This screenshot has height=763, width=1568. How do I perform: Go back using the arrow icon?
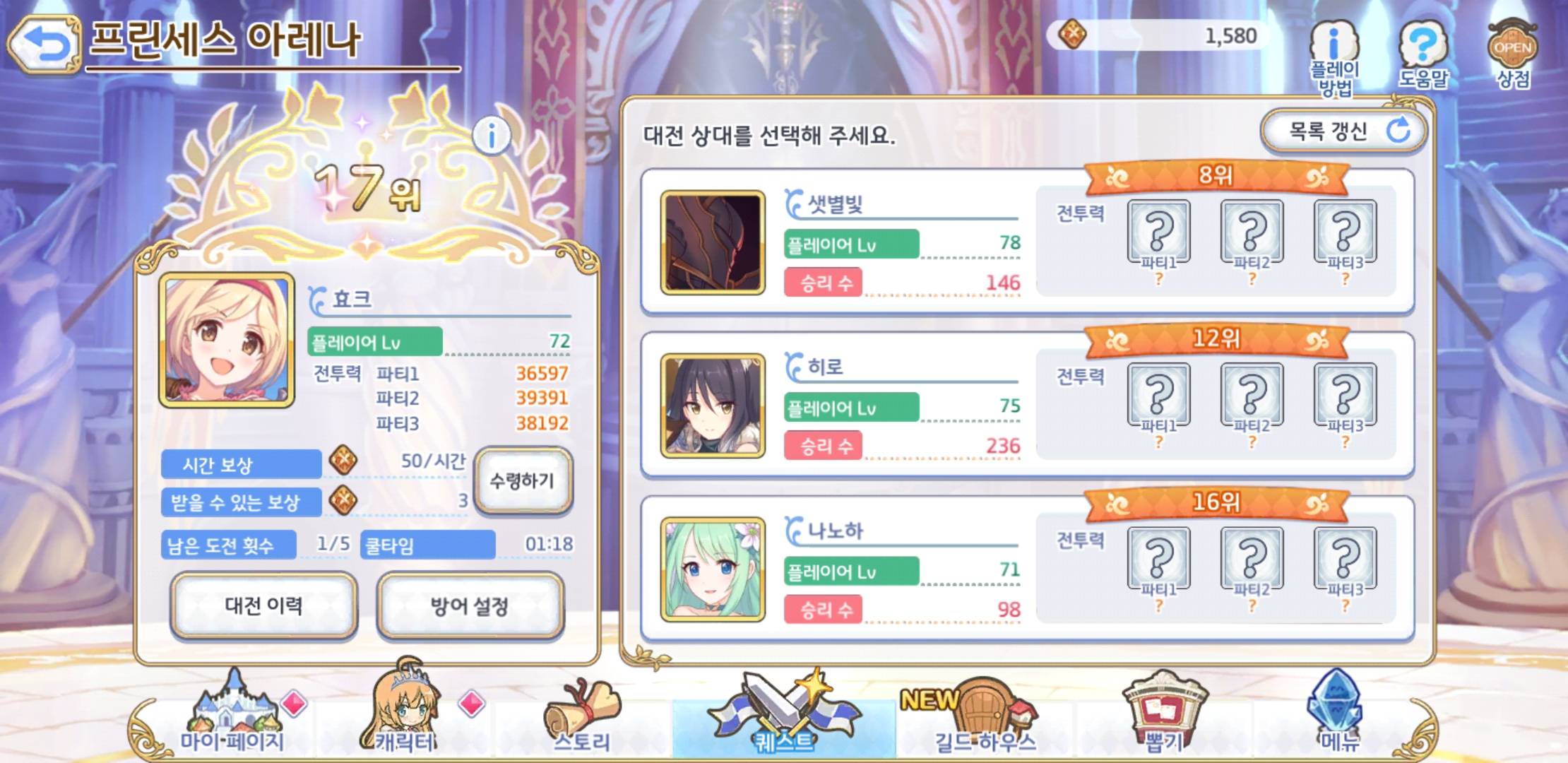(x=44, y=44)
